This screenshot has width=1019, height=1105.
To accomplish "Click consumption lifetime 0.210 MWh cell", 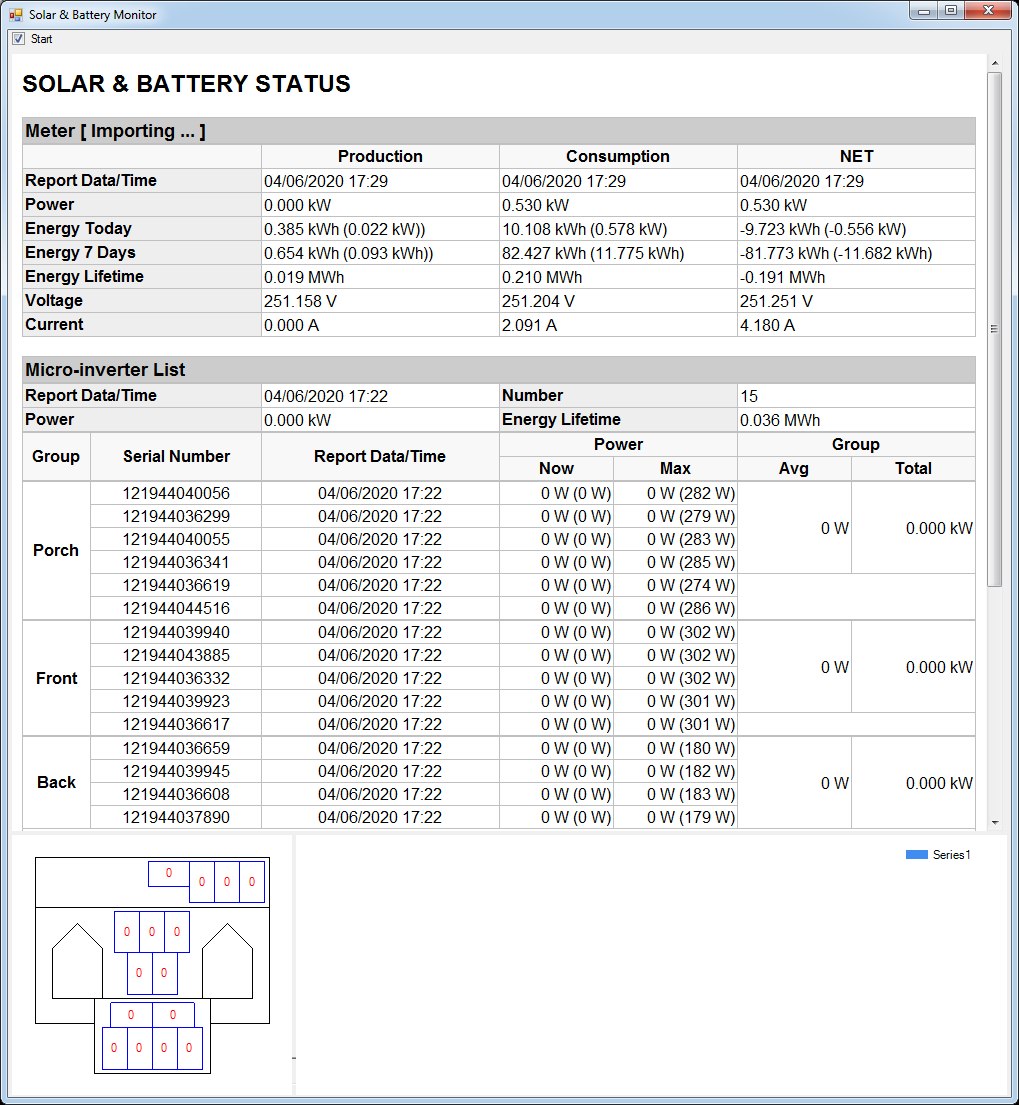I will tap(618, 277).
